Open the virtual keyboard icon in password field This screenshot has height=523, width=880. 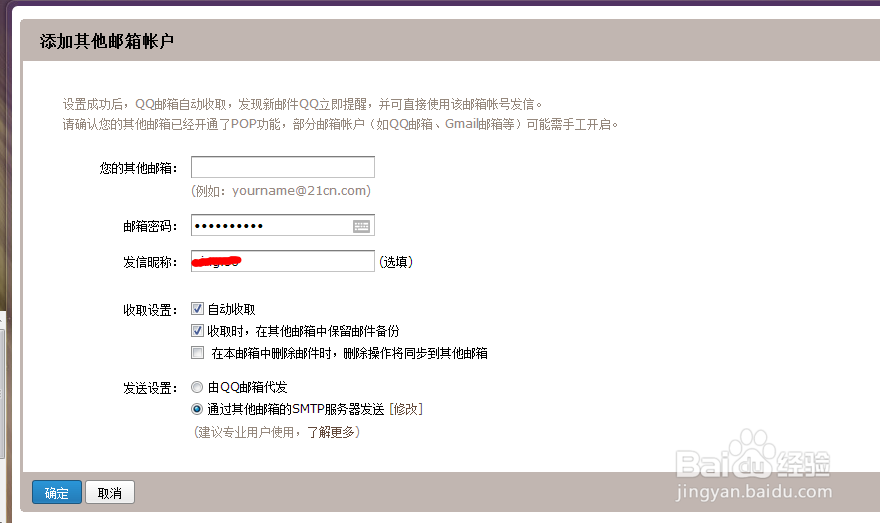click(x=361, y=226)
